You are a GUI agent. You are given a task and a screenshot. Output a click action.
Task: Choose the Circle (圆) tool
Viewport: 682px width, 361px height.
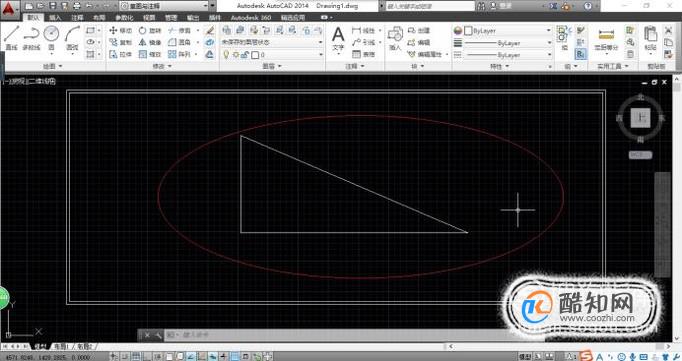click(x=51, y=37)
